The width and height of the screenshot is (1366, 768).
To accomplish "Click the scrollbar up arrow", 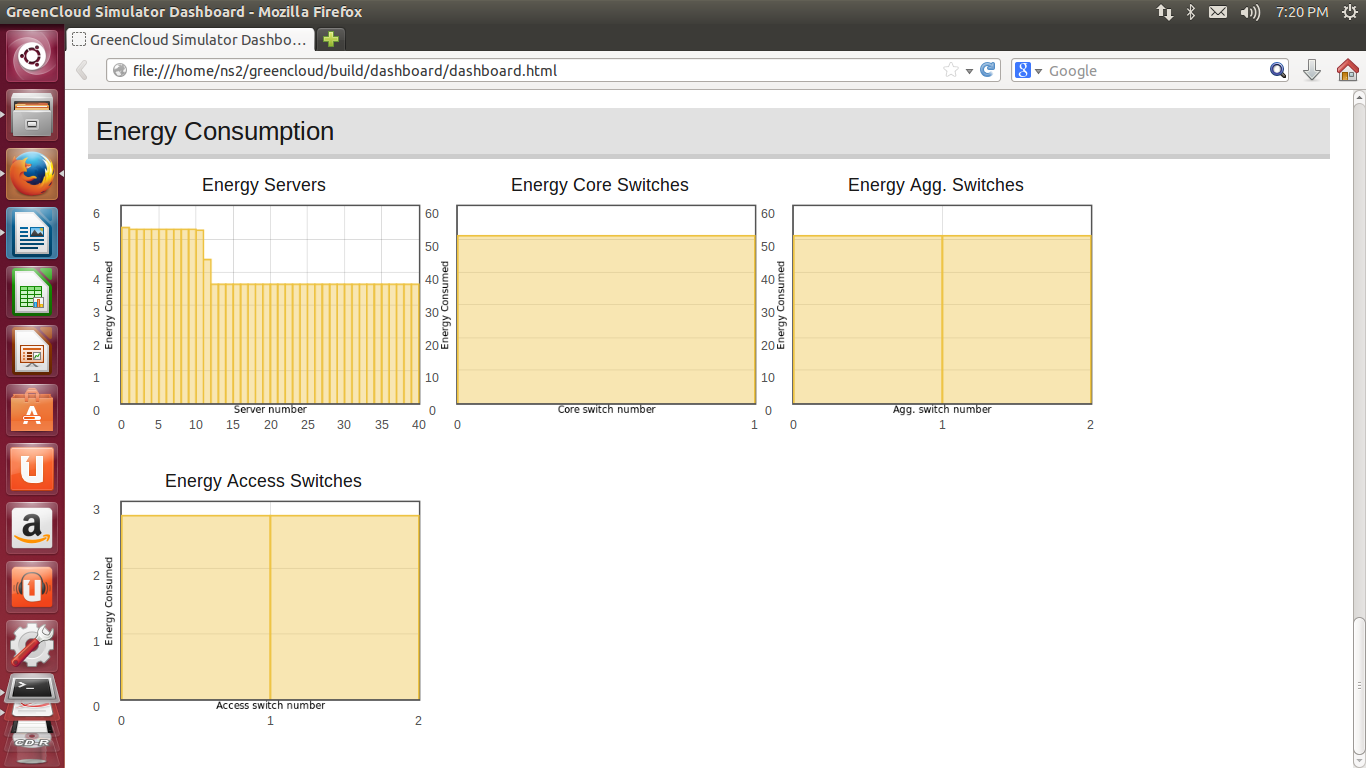I will pos(1359,98).
